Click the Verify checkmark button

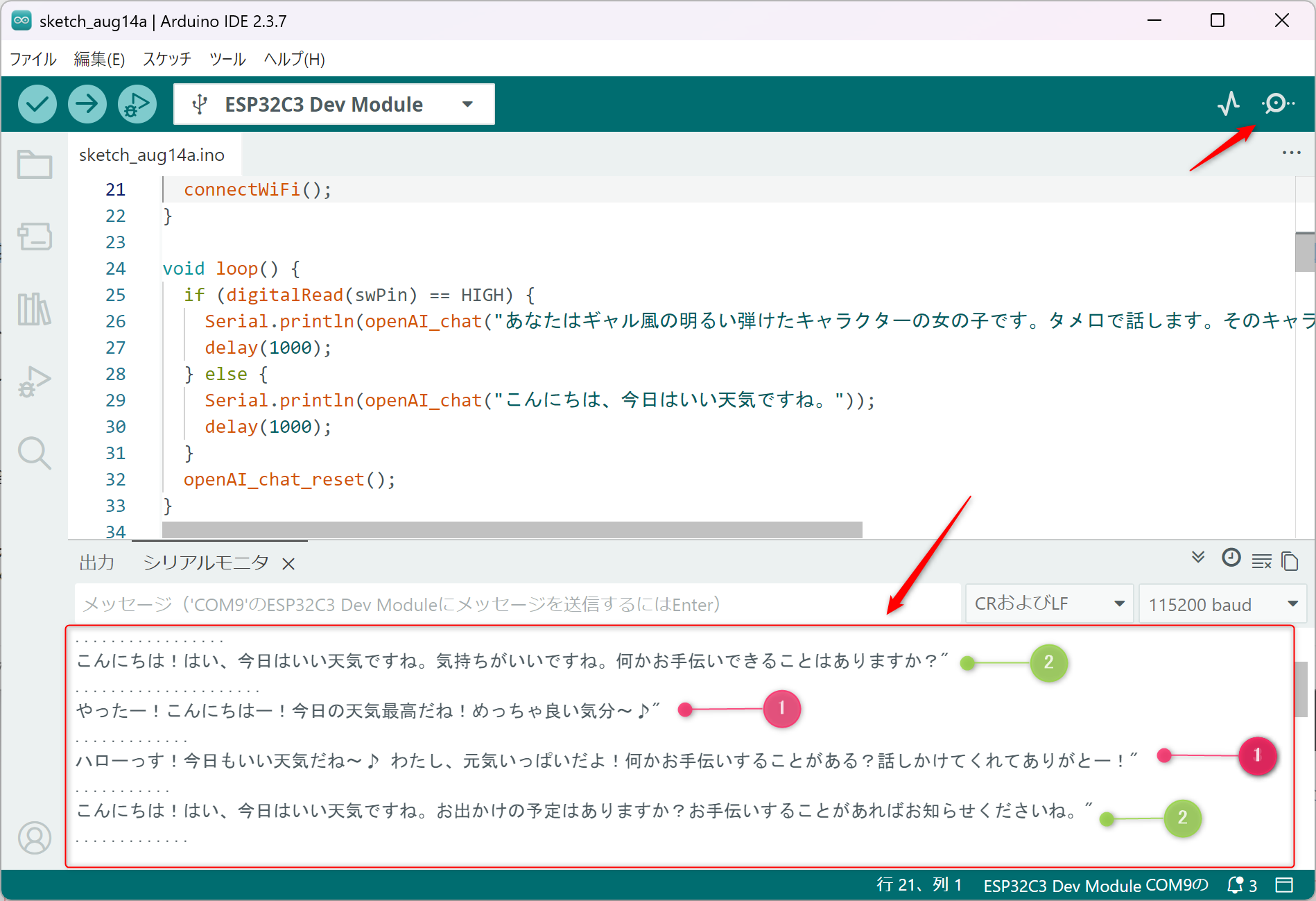(37, 105)
